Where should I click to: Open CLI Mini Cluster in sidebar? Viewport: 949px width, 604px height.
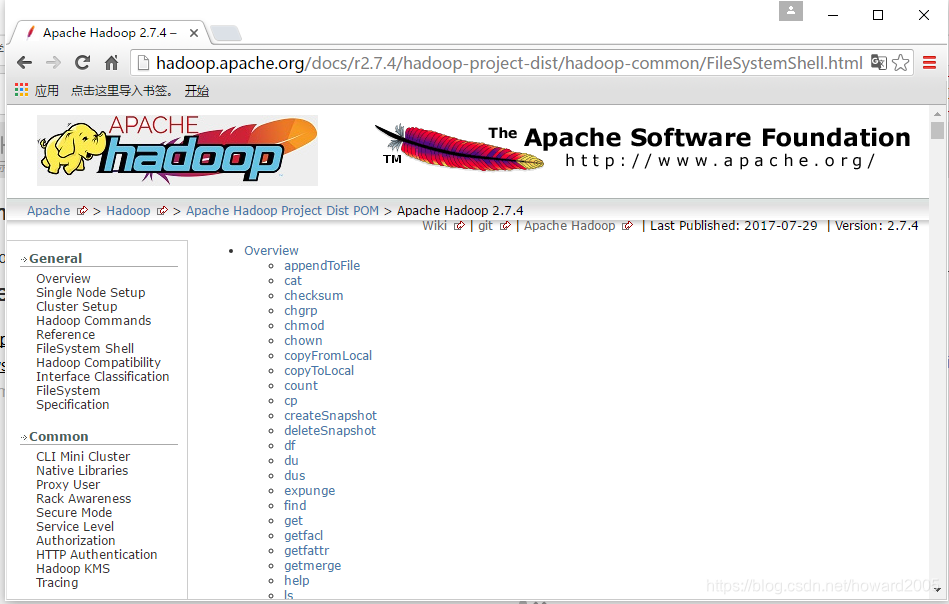83,456
